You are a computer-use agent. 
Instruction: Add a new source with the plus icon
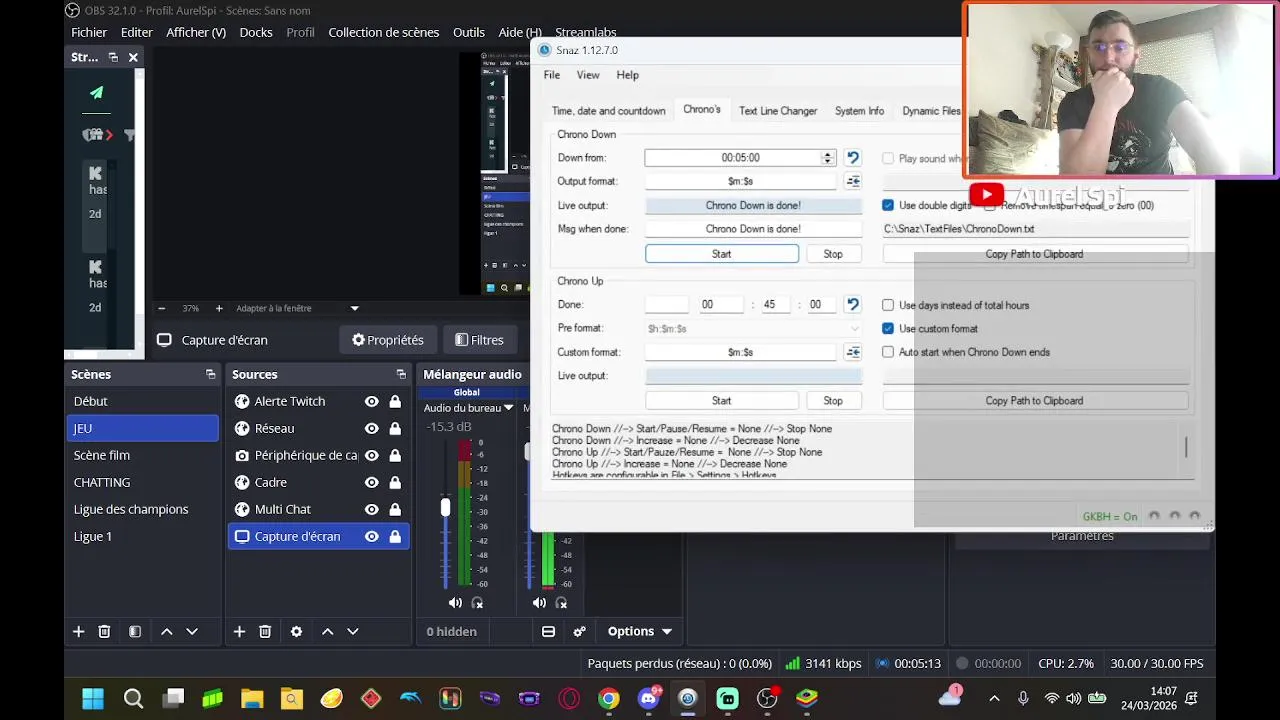click(239, 631)
